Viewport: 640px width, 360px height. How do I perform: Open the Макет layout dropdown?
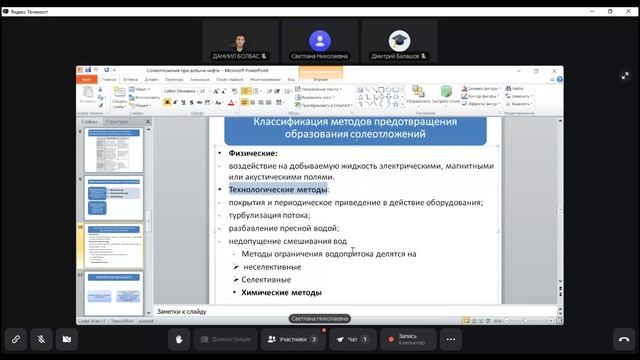pos(140,89)
